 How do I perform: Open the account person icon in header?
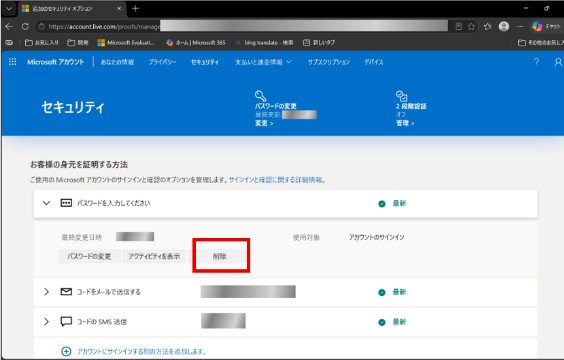point(558,62)
